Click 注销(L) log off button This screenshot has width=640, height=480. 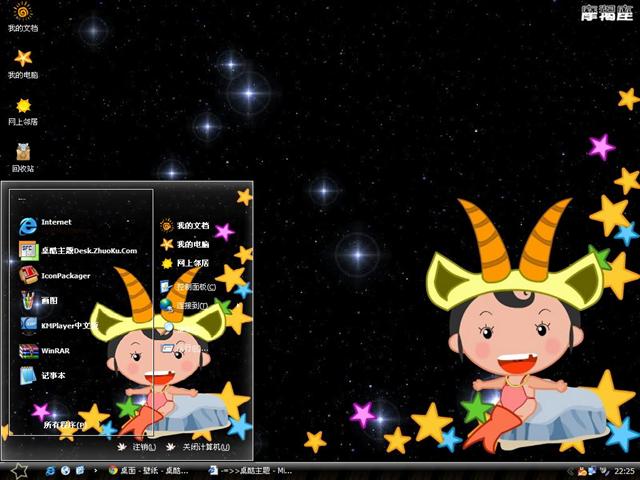point(137,447)
